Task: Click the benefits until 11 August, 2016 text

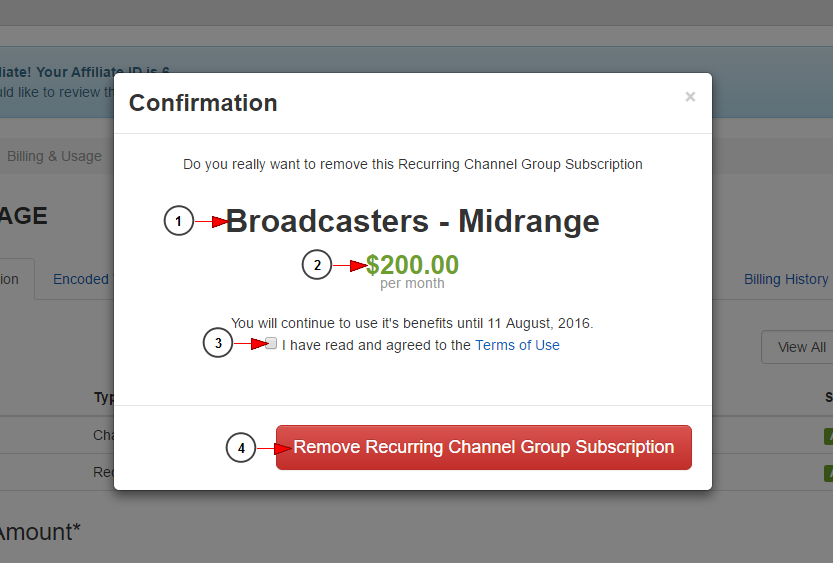Action: (x=412, y=323)
